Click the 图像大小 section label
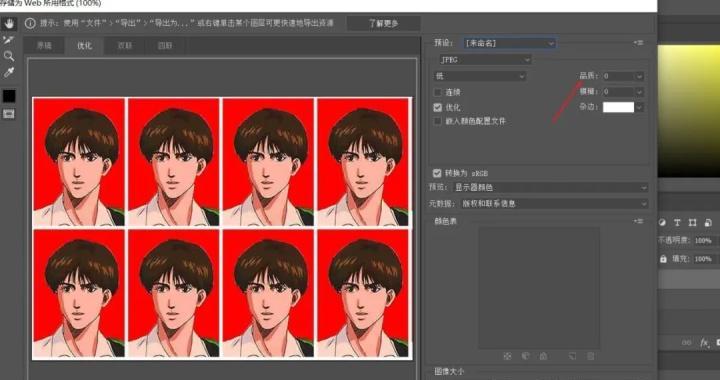This screenshot has height=380, width=720. [449, 371]
